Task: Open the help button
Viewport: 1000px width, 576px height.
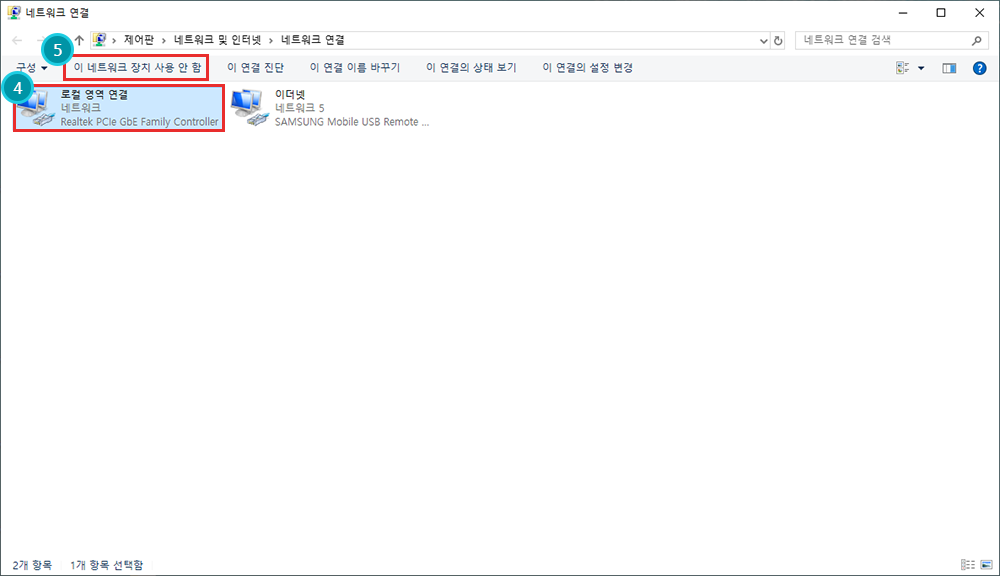Action: 980,68
